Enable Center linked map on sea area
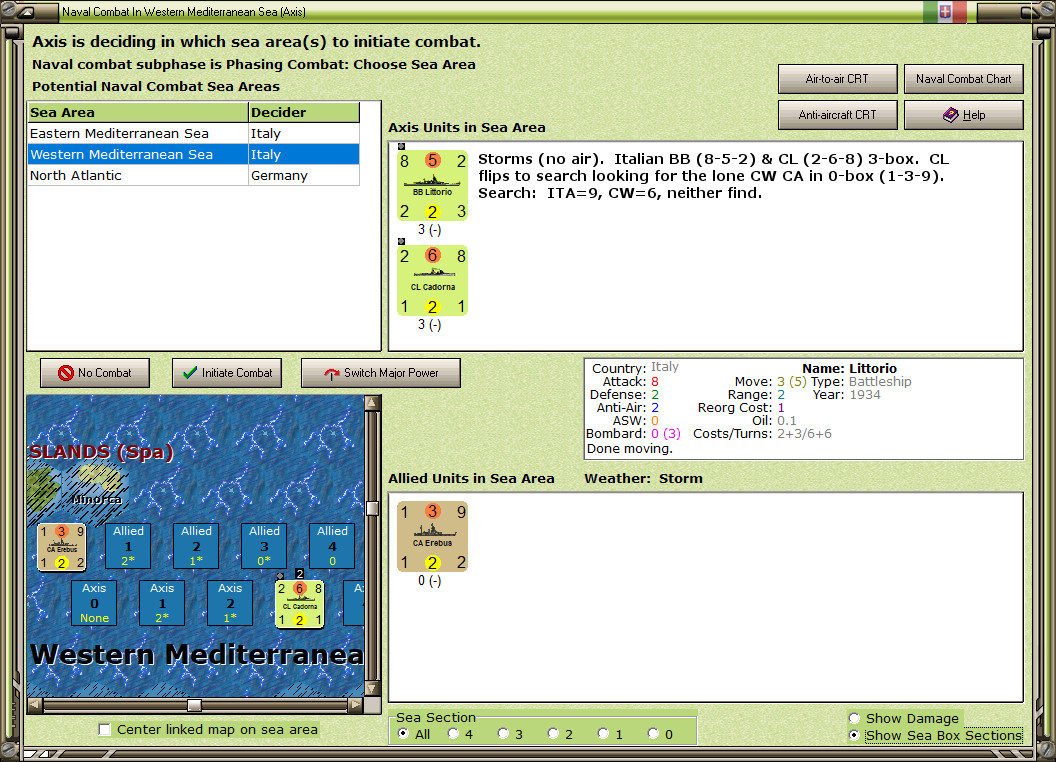Image resolution: width=1056 pixels, height=762 pixels. 104,730
